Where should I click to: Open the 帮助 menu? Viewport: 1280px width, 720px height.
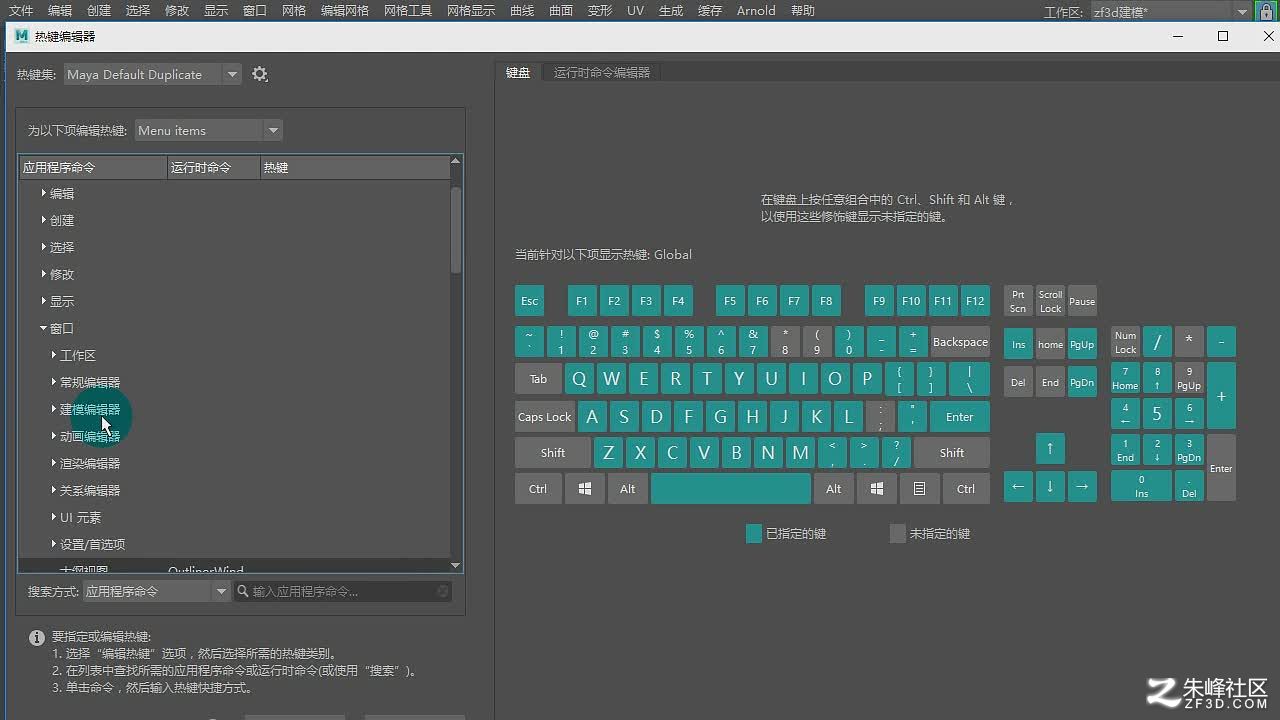803,10
